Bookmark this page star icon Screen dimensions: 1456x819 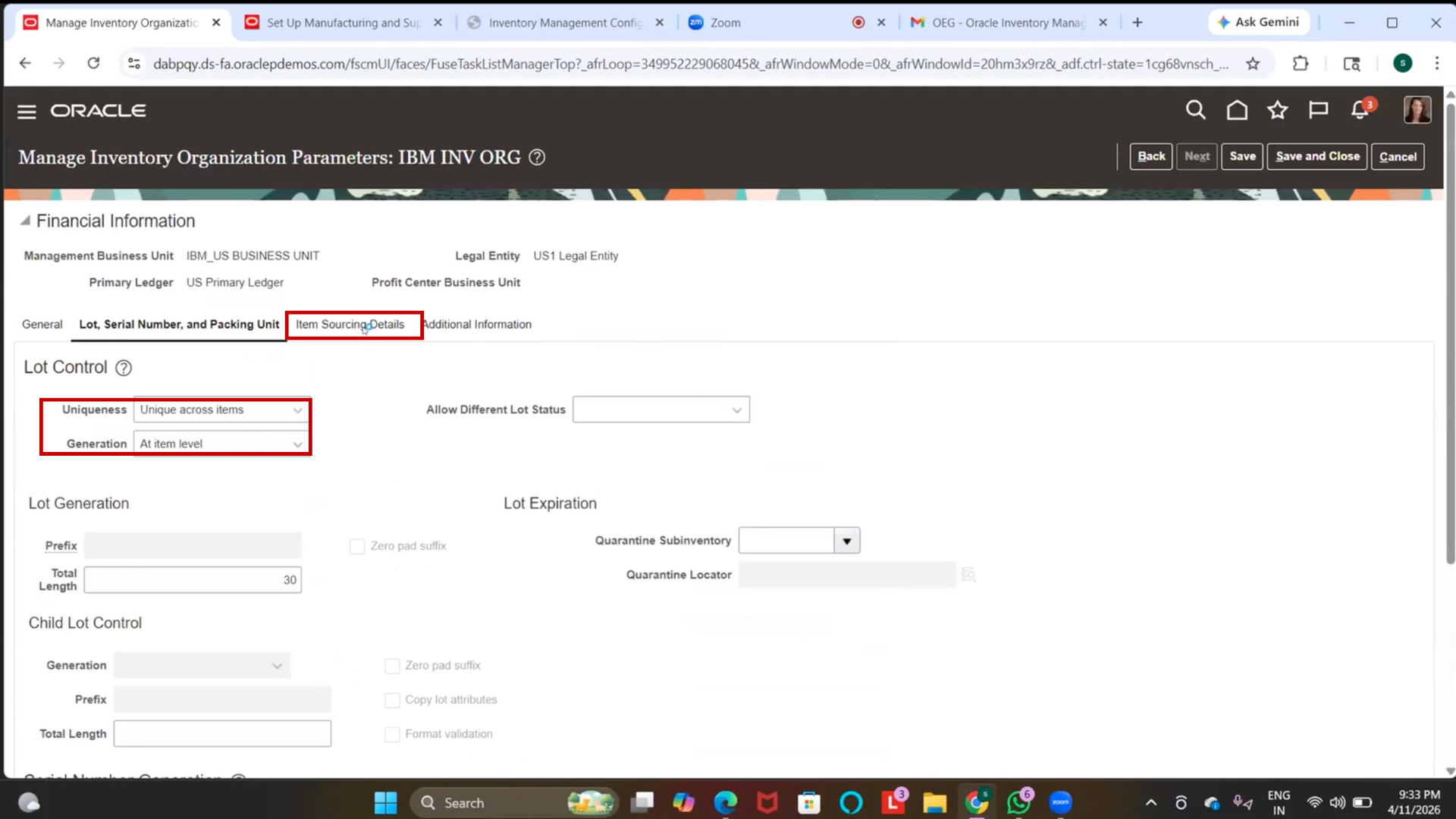click(x=1253, y=64)
